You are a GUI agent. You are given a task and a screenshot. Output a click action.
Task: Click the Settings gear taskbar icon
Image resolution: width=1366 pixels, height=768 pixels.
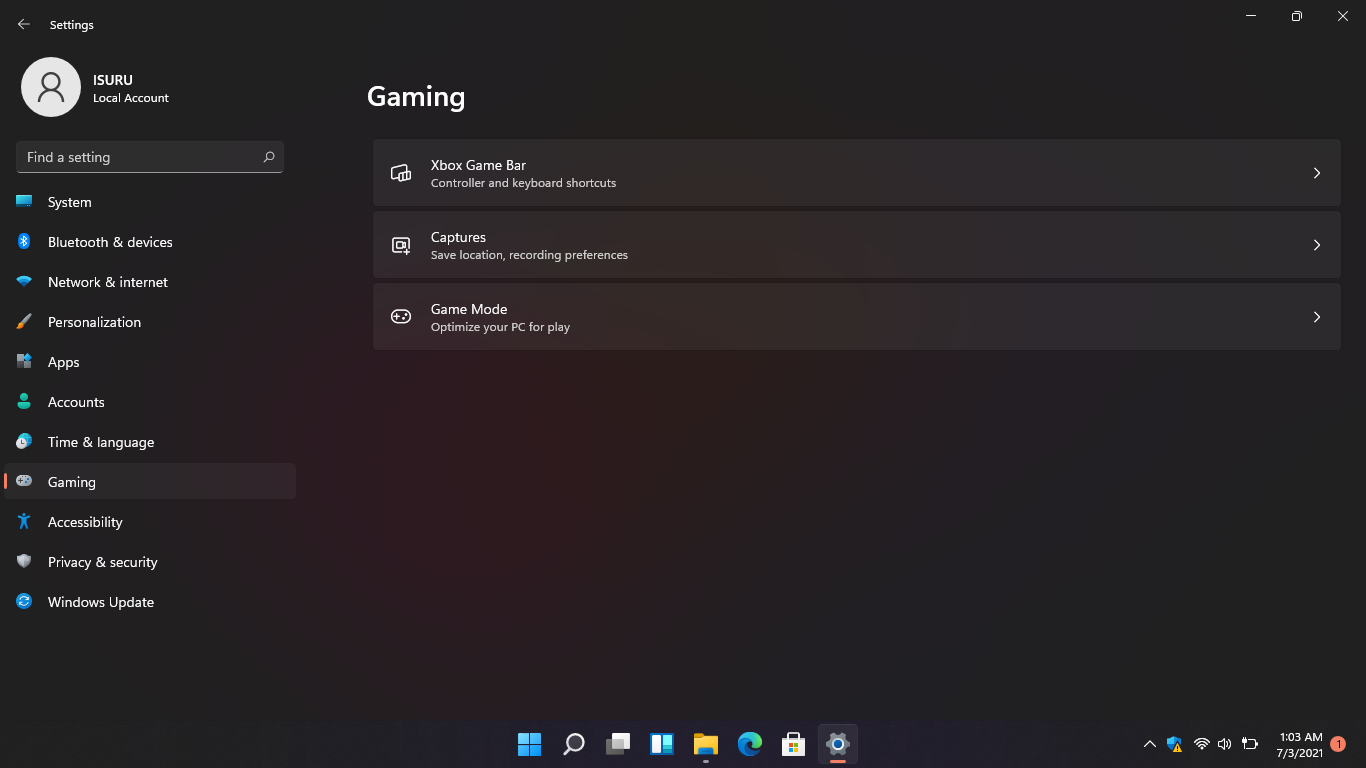(x=838, y=744)
